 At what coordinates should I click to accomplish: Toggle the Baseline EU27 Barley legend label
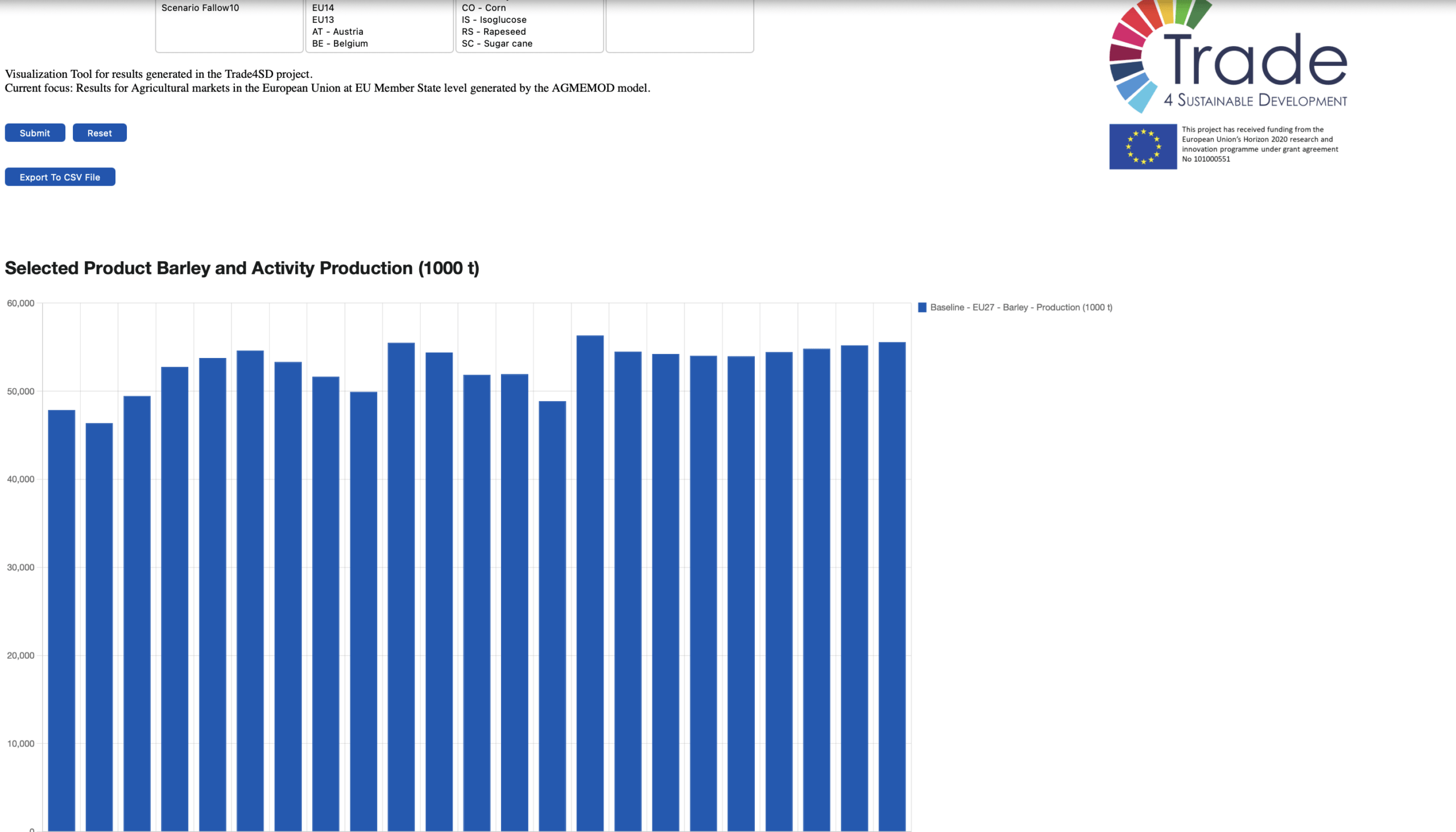tap(1021, 307)
